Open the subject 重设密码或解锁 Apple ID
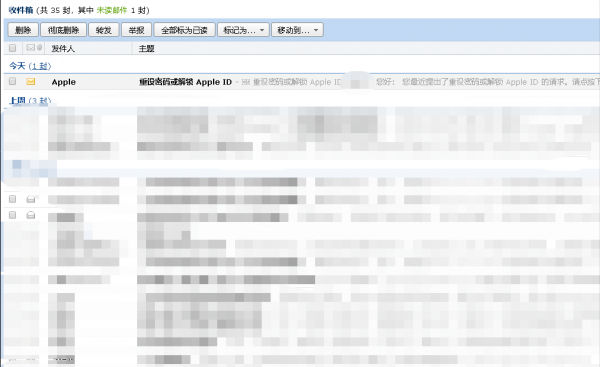This screenshot has width=600, height=367. (x=185, y=82)
